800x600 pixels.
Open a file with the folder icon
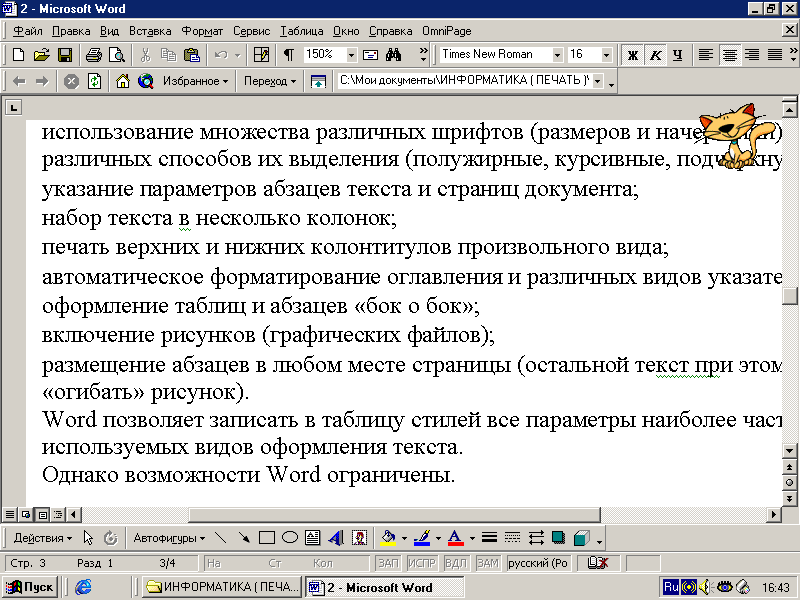pos(42,55)
